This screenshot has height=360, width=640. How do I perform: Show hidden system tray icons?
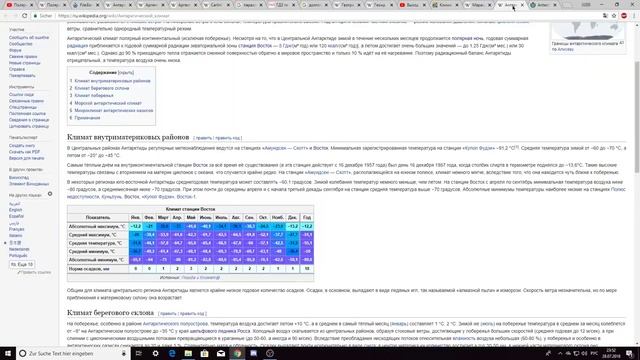(x=560, y=353)
